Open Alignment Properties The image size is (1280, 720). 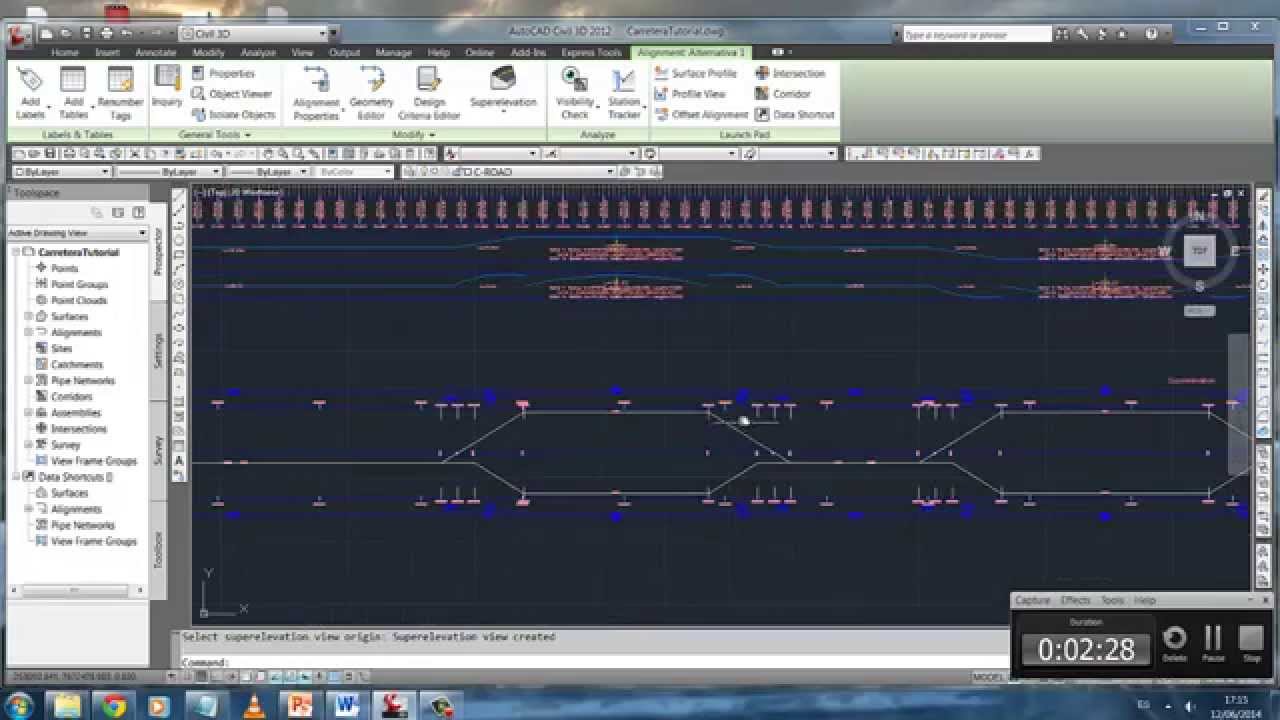pyautogui.click(x=316, y=94)
